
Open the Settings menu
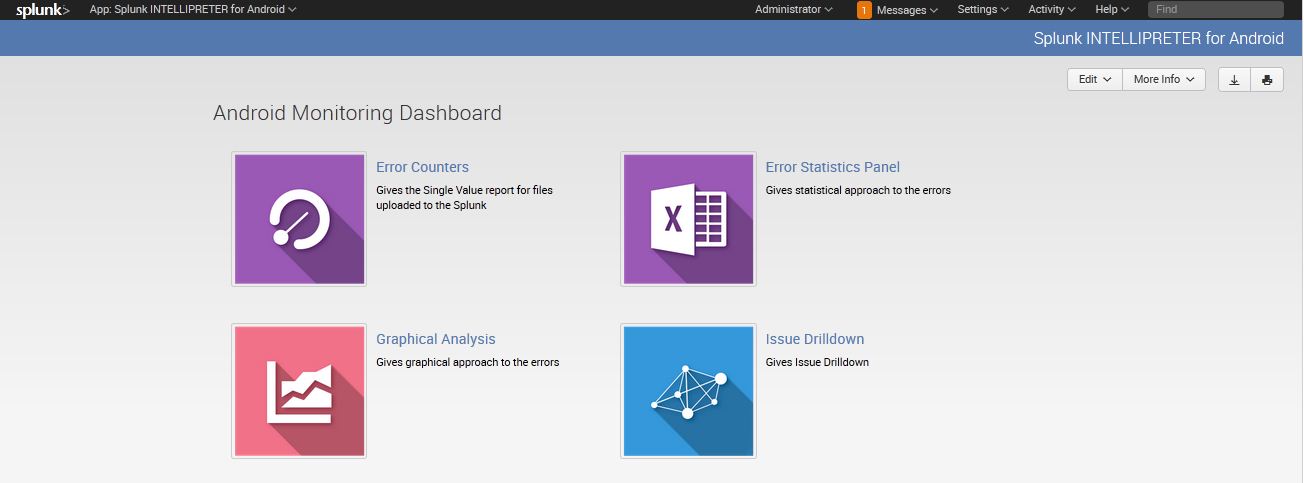983,9
